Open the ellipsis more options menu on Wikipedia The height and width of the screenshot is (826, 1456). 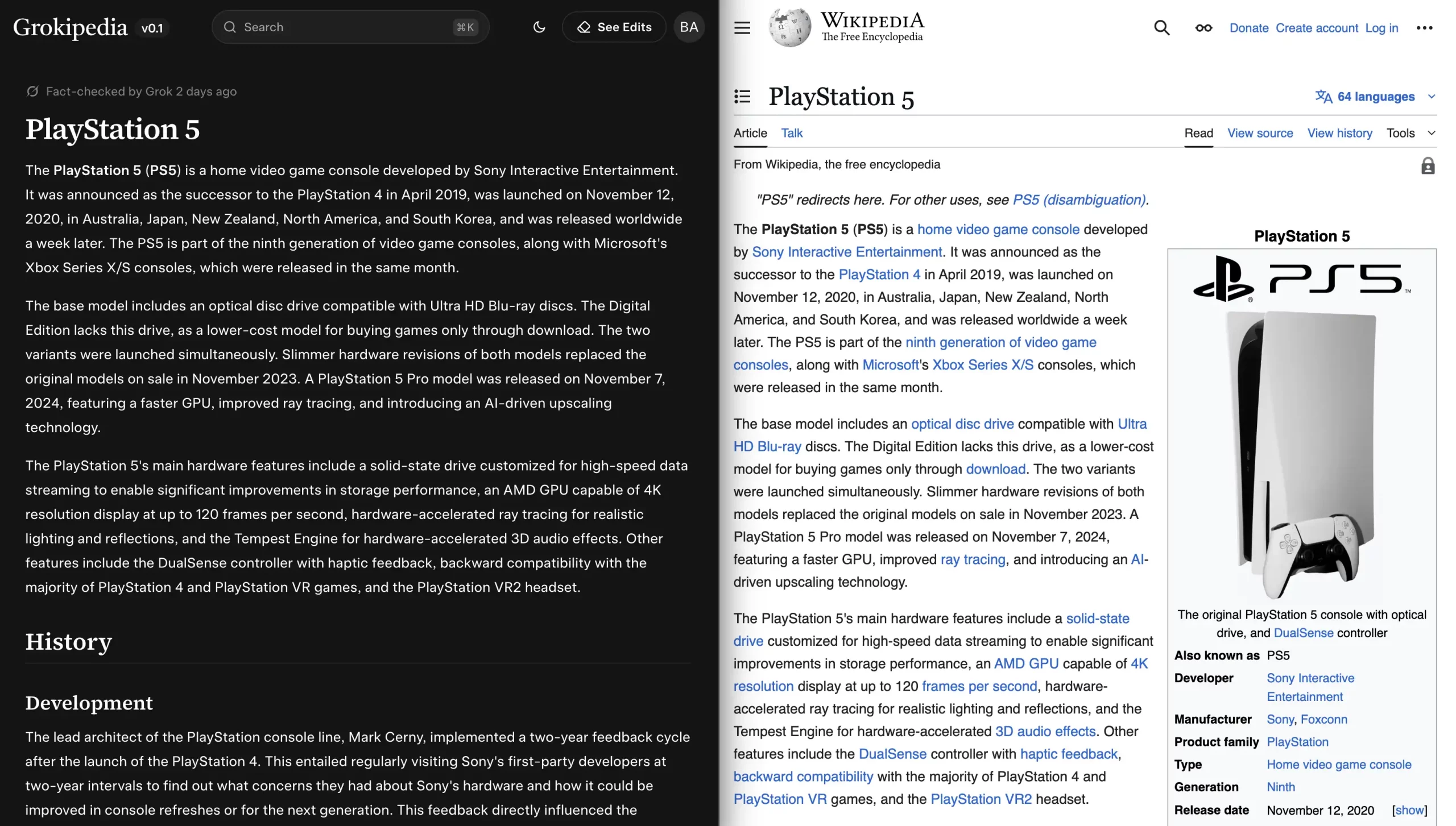(1424, 27)
